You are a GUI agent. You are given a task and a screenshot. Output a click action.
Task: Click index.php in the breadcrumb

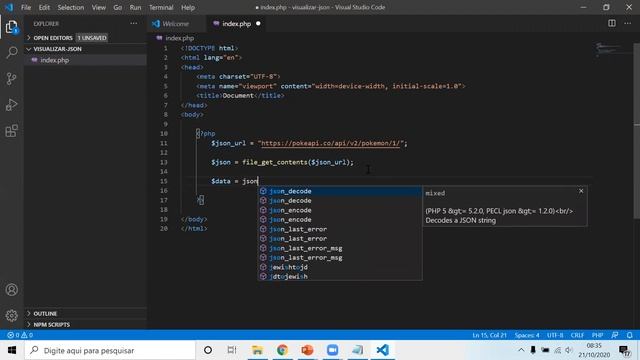point(180,38)
